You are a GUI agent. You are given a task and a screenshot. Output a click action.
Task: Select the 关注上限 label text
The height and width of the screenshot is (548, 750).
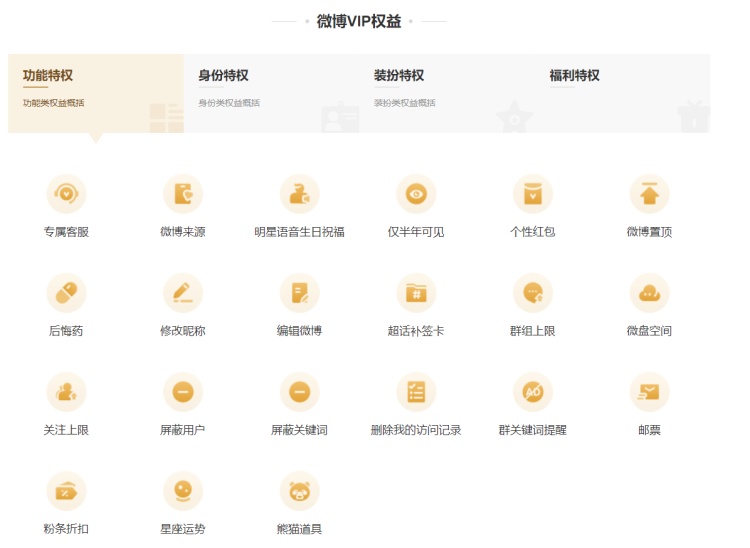pyautogui.click(x=66, y=430)
